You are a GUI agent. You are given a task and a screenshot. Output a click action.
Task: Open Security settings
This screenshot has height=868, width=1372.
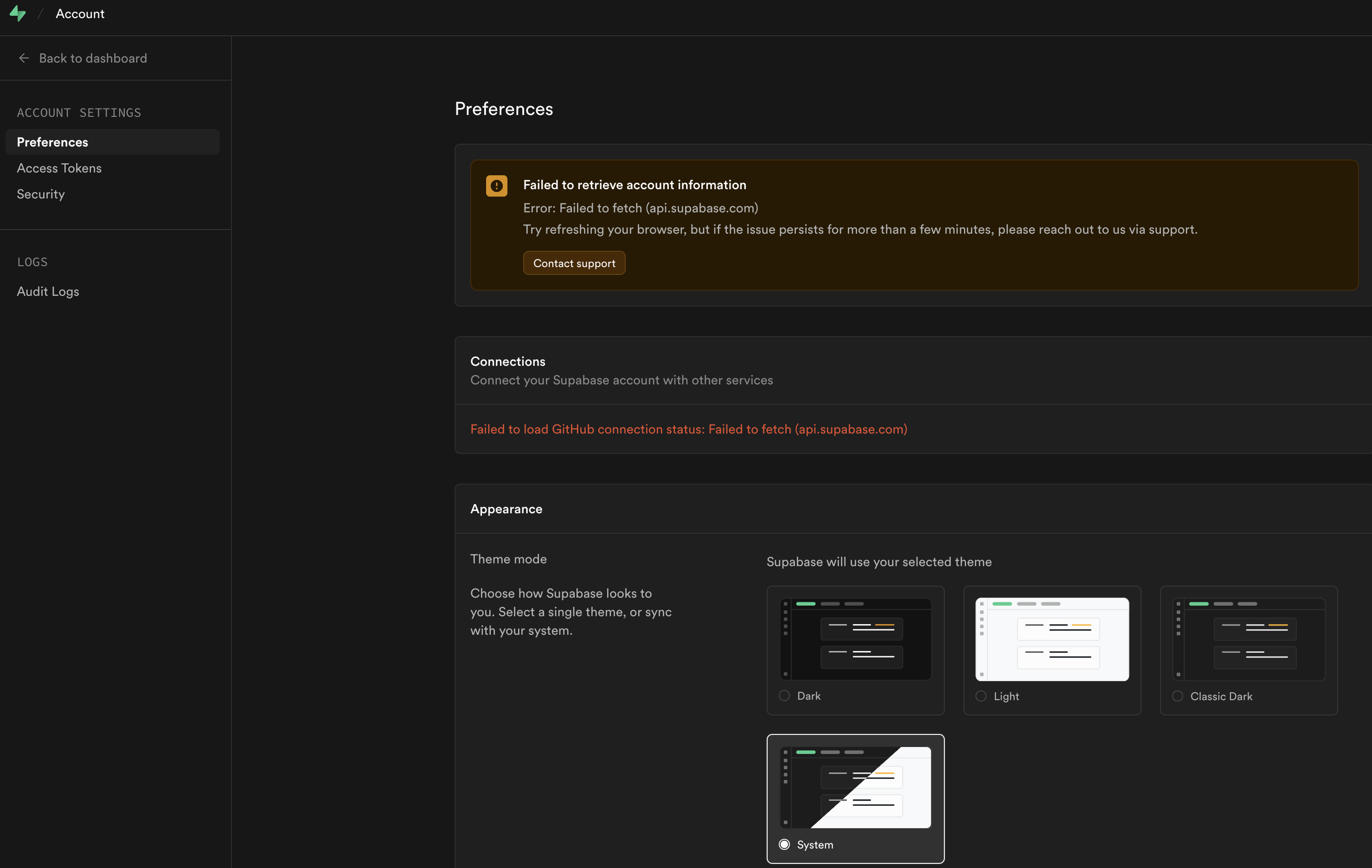coord(40,194)
